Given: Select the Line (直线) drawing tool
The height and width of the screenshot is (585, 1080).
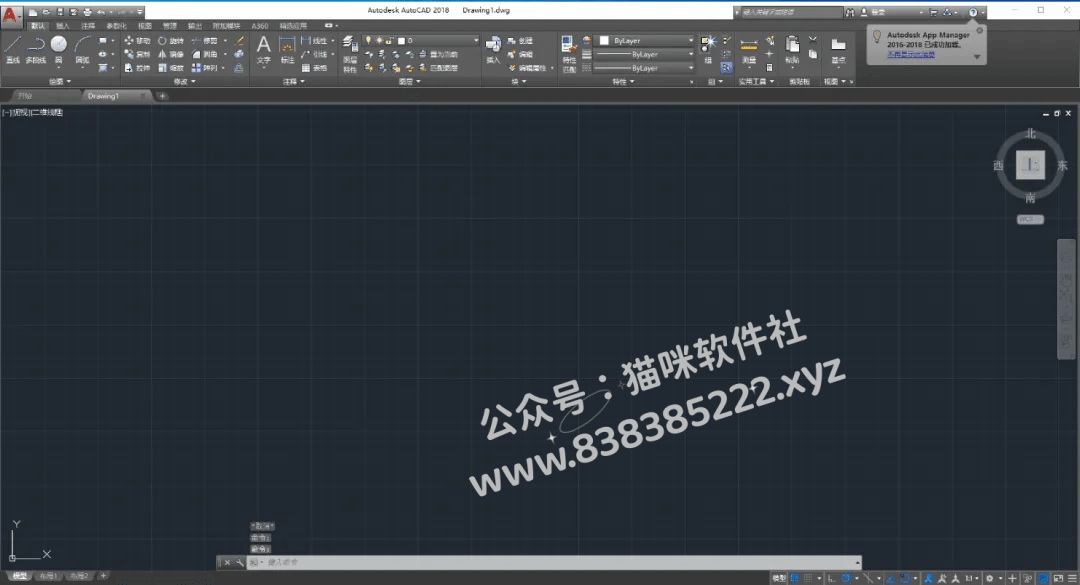Looking at the screenshot, I should point(13,49).
